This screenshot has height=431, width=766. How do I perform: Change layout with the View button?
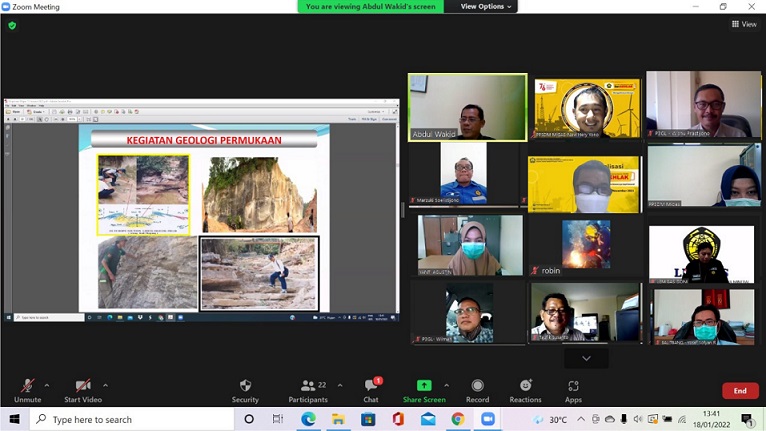point(744,24)
